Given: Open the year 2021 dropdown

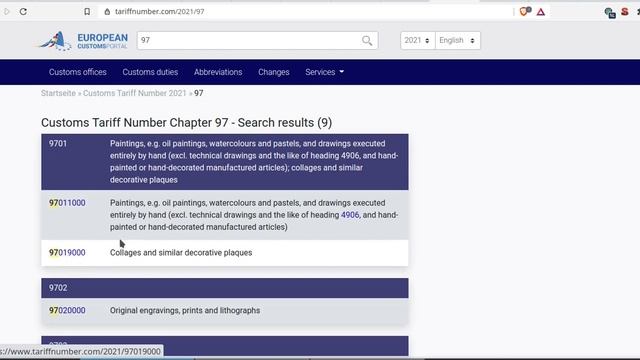Looking at the screenshot, I should (418, 40).
